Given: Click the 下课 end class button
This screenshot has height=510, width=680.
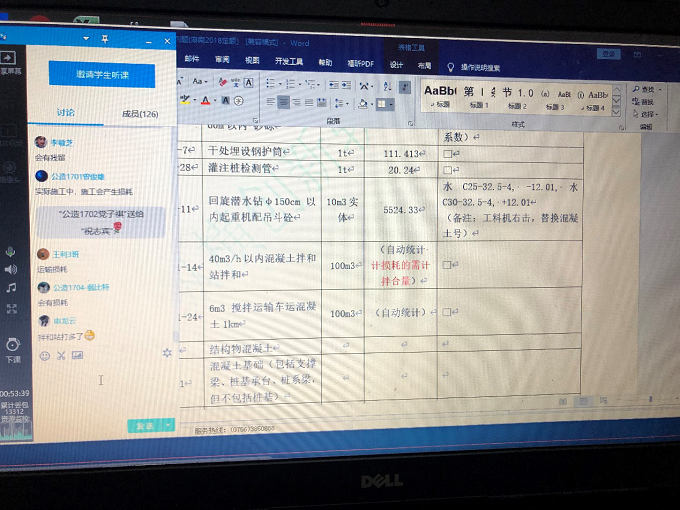Looking at the screenshot, I should 11,349.
